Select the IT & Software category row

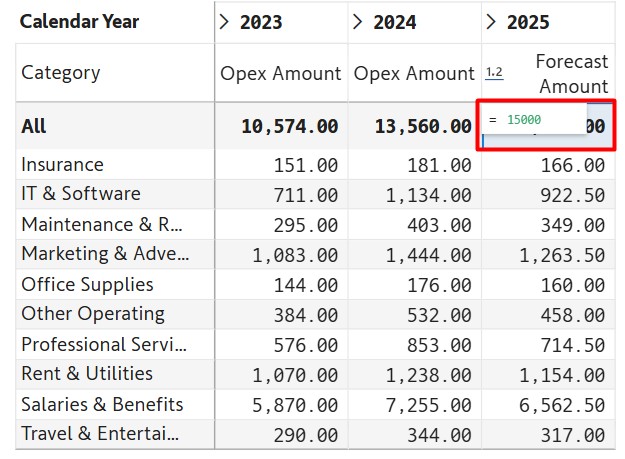(81, 194)
